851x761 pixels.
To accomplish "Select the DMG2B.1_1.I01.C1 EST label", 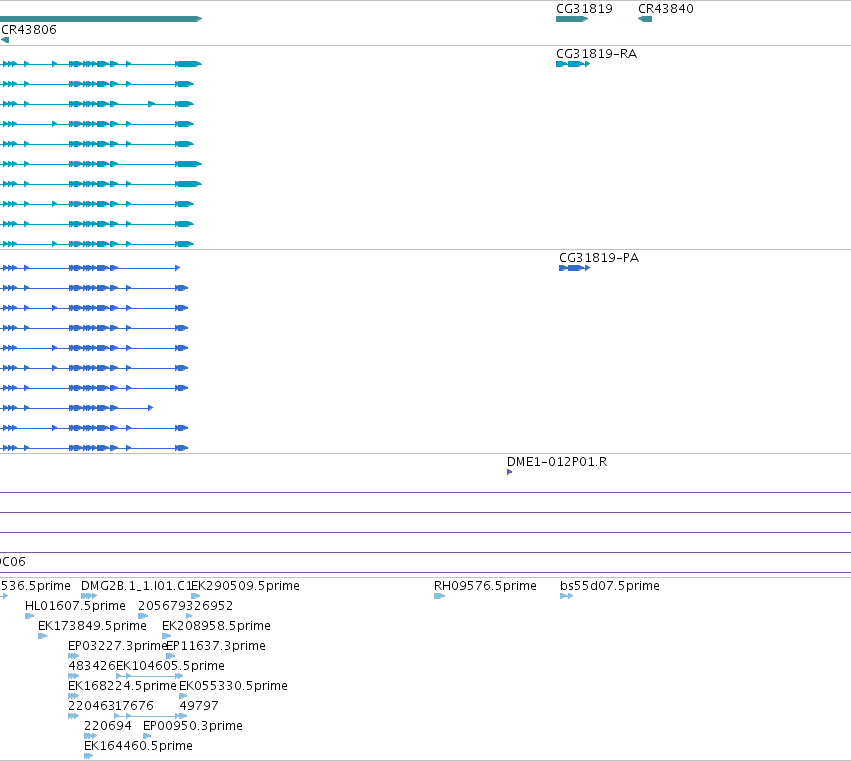I will coord(136,586).
